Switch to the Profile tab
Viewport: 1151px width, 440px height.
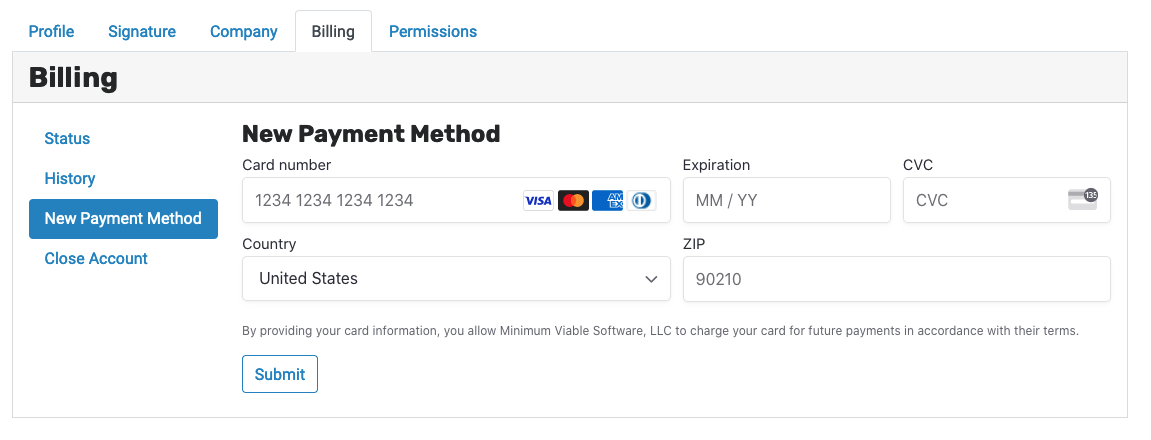(51, 32)
